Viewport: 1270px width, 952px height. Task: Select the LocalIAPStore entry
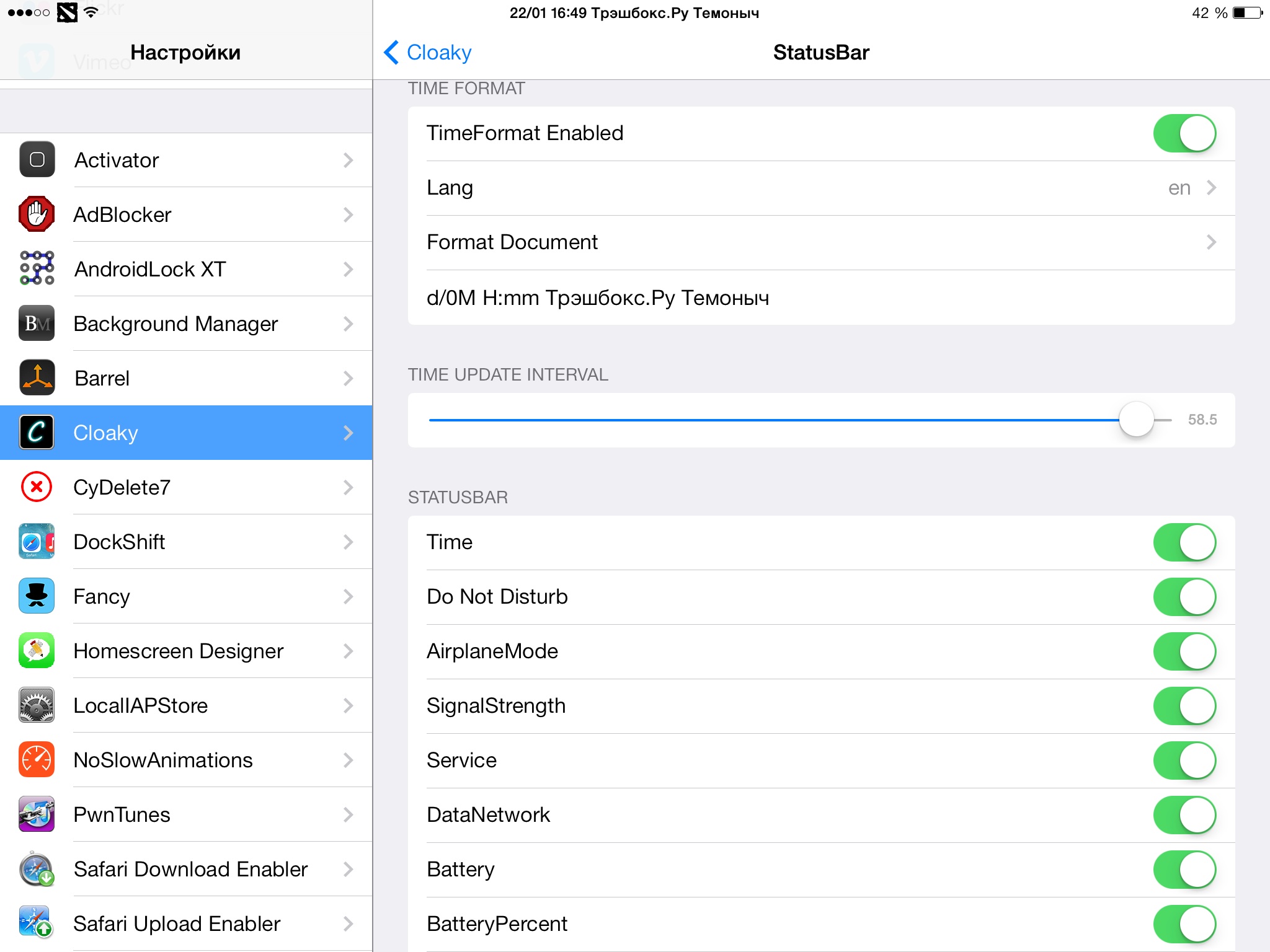(186, 705)
